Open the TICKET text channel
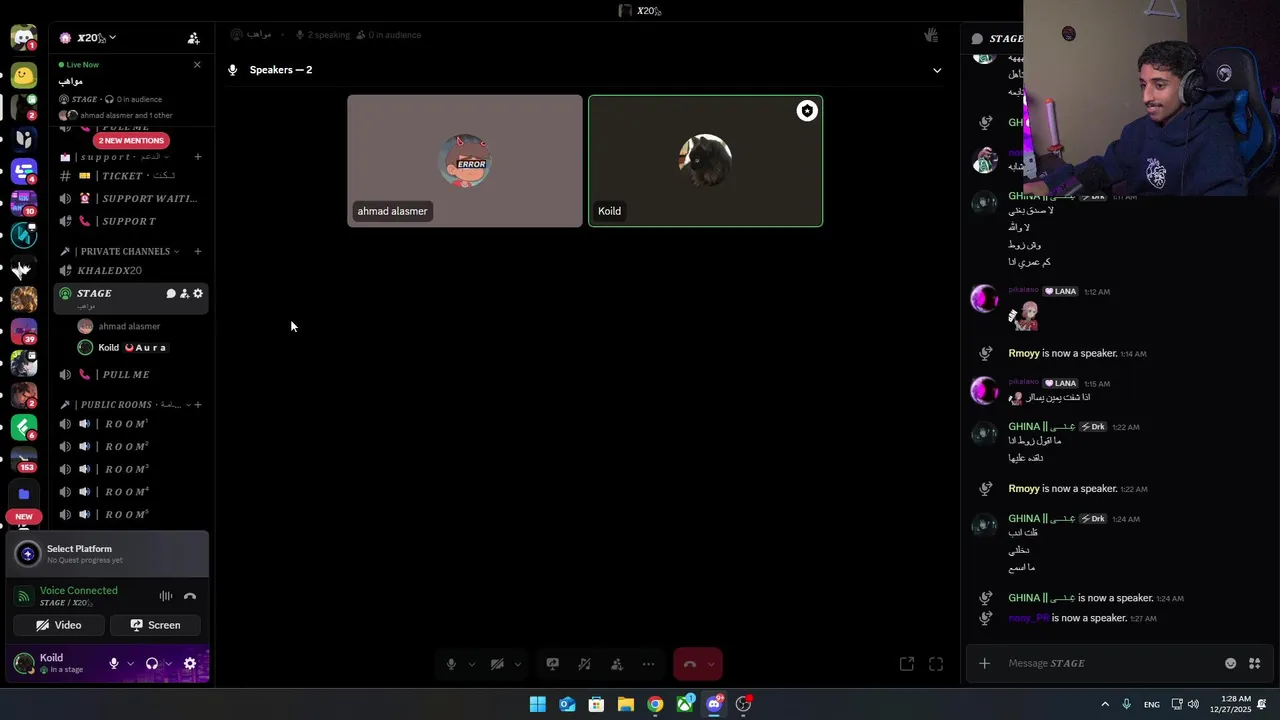This screenshot has height=720, width=1280. [x=131, y=176]
